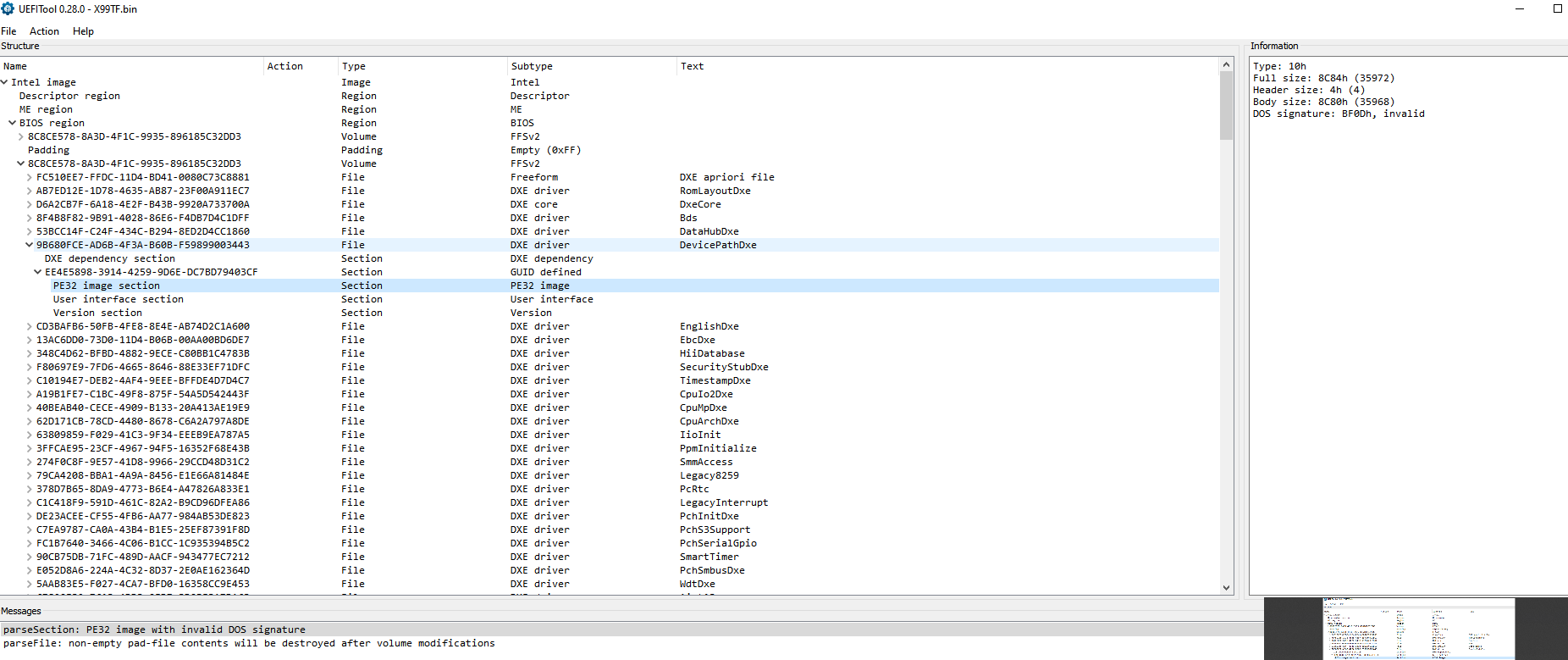
Task: Minimize the UEFITool window
Action: pyautogui.click(x=1520, y=8)
